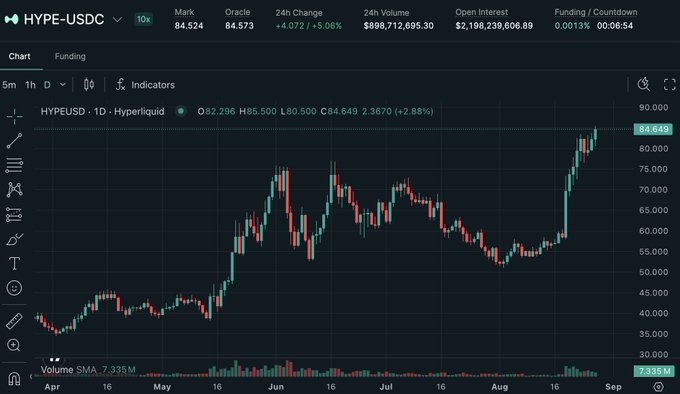Open the quick search icon
The height and width of the screenshot is (394, 680).
pyautogui.click(x=644, y=85)
